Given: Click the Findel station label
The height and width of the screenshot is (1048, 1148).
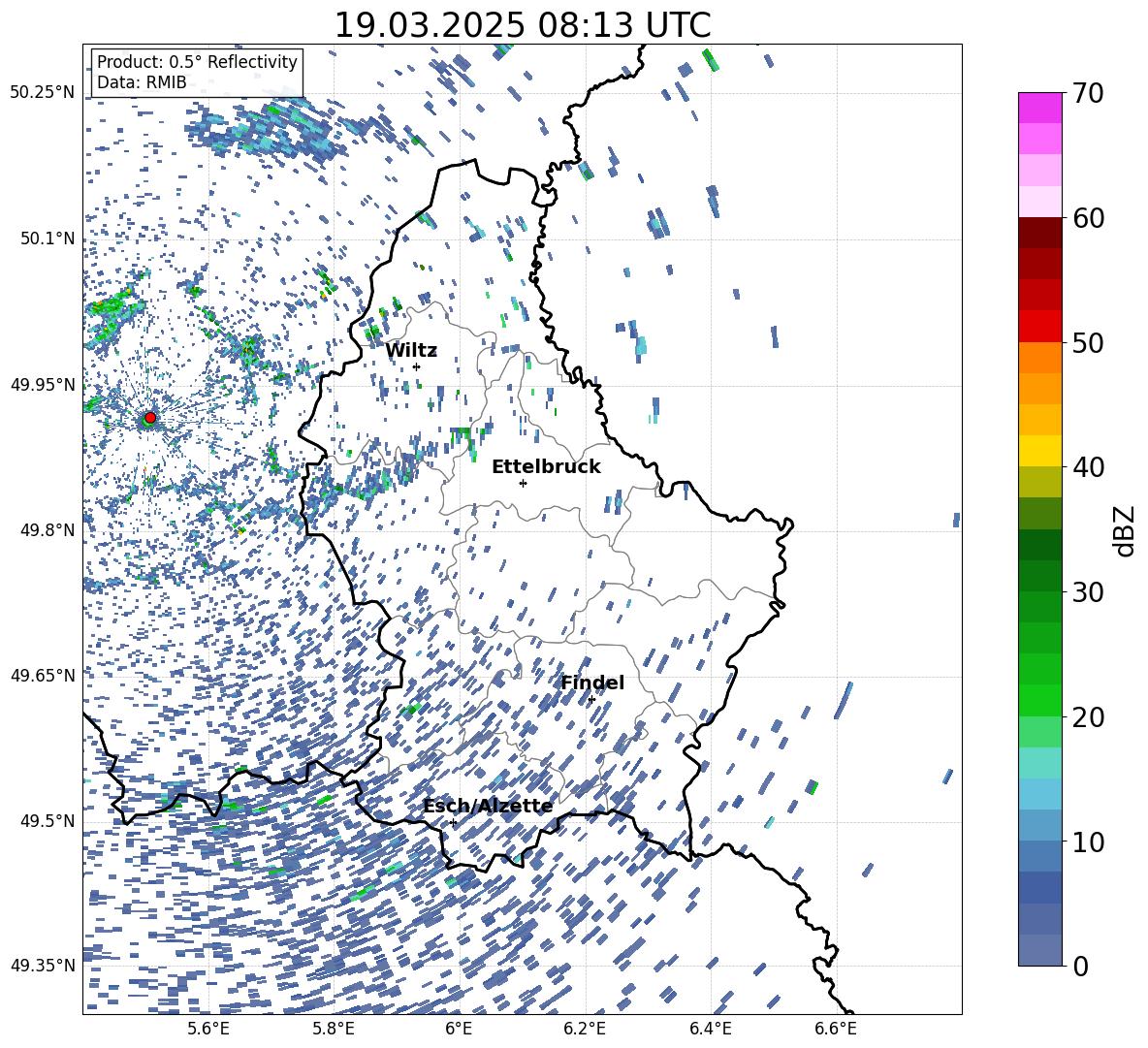Looking at the screenshot, I should [x=592, y=683].
